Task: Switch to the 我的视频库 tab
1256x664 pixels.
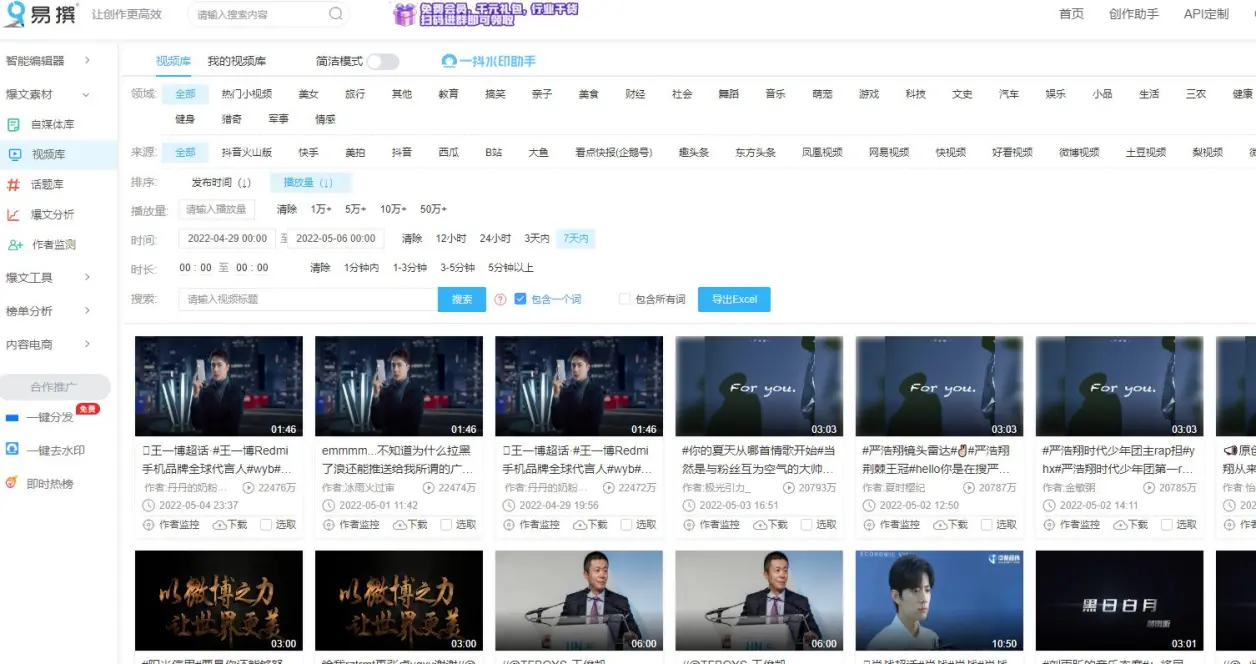Action: click(x=237, y=61)
